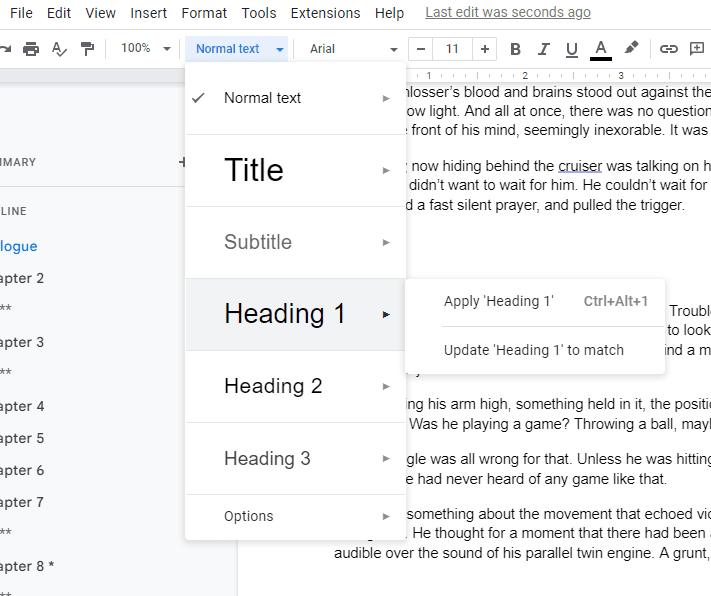Click the underlined word 'cruiser' in document
Viewport: 711px width, 596px height.
[580, 166]
